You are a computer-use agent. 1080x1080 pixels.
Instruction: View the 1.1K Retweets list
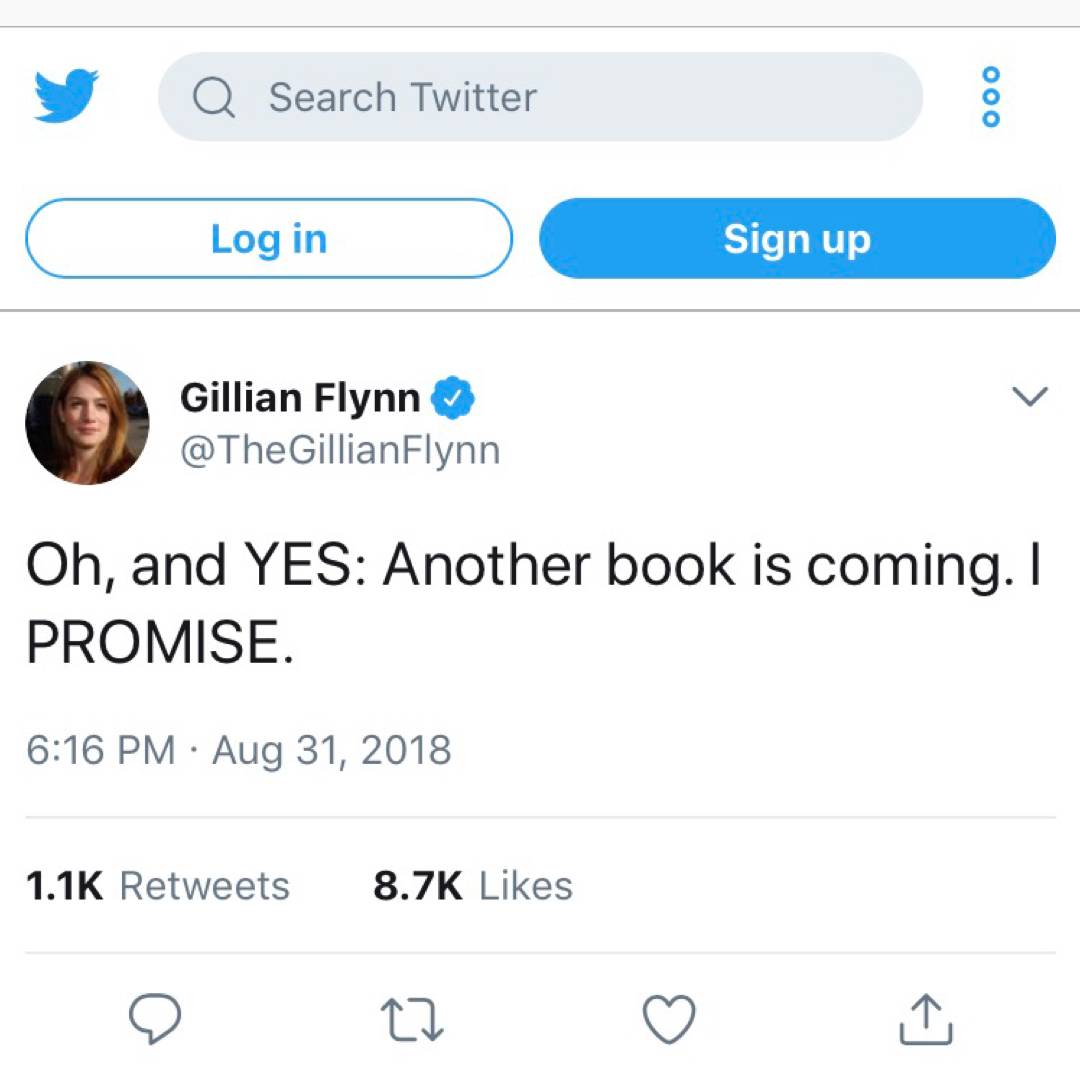(x=157, y=886)
